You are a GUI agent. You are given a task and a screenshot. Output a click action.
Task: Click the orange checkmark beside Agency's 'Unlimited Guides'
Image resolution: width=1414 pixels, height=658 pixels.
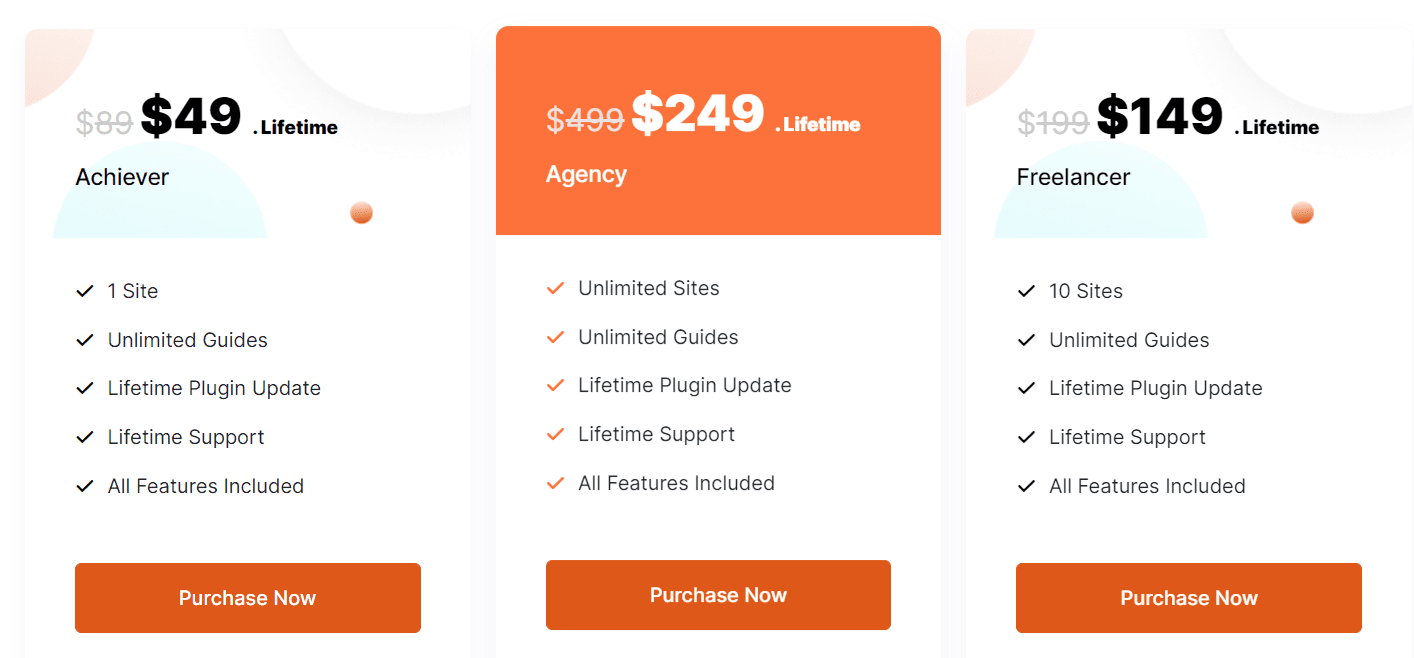click(x=555, y=337)
